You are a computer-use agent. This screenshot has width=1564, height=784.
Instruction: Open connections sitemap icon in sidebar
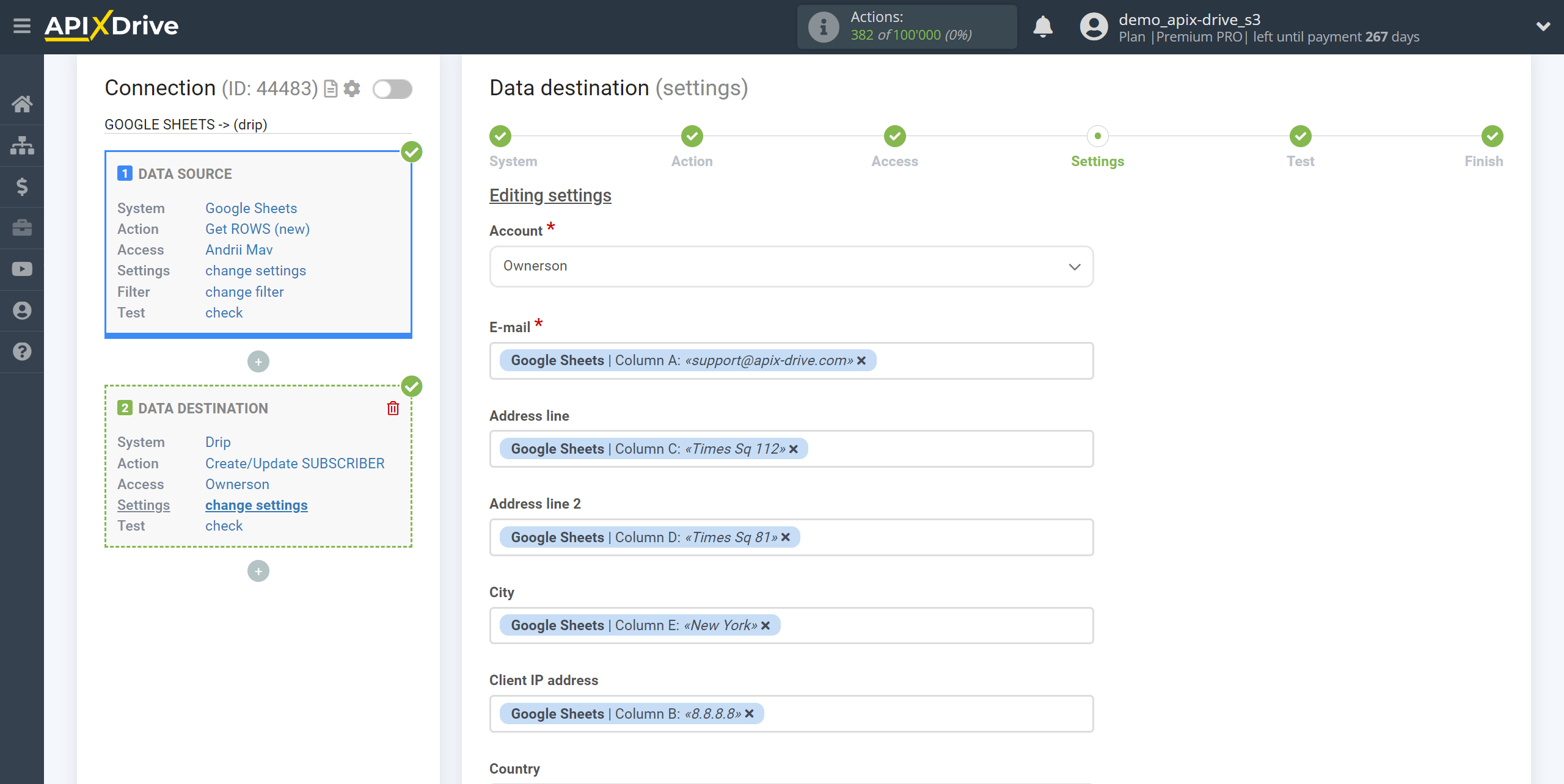point(22,145)
